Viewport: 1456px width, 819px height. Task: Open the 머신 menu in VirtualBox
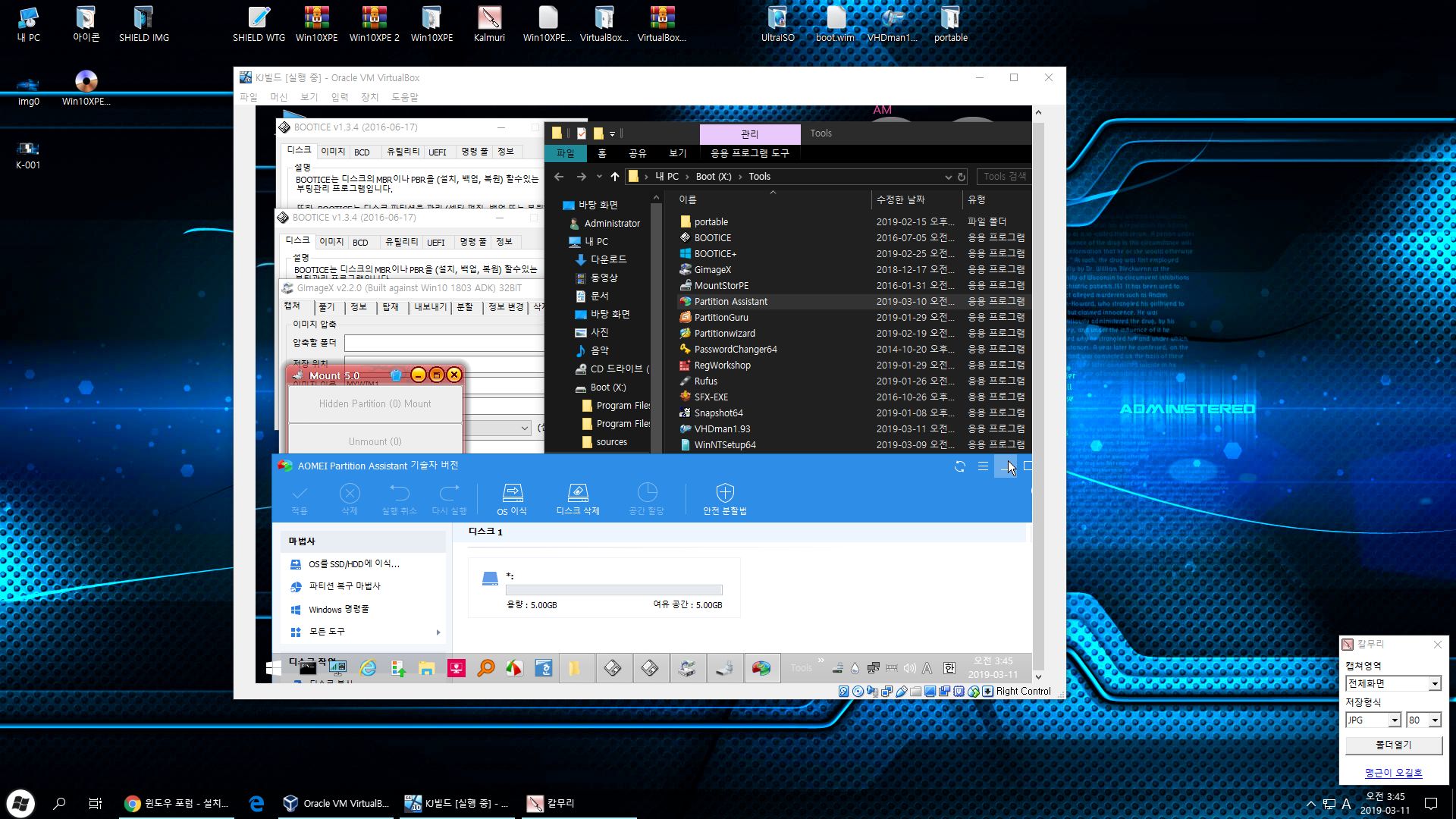click(279, 97)
